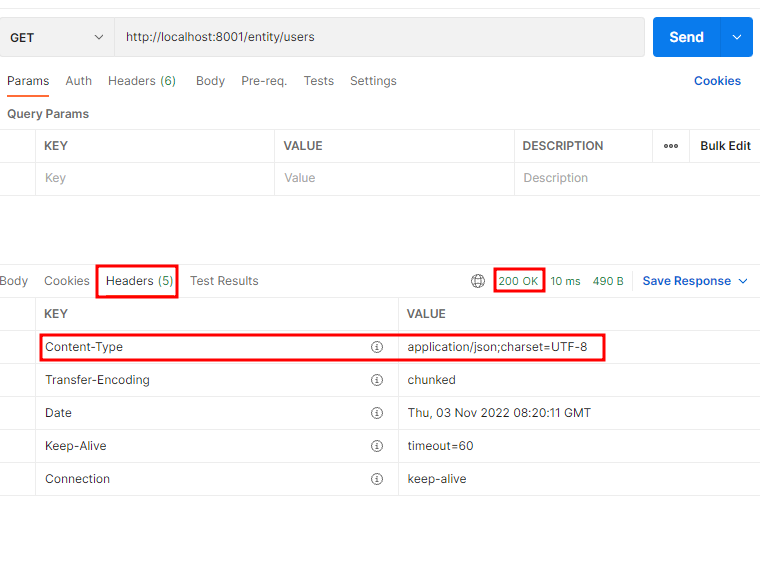
Task: Click the request URL field
Action: pos(380,37)
